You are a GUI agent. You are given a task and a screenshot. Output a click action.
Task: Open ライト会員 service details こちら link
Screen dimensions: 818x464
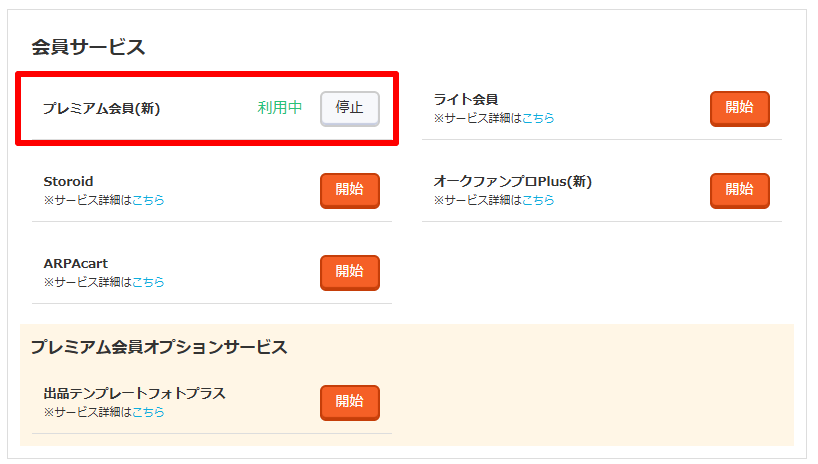pos(538,118)
